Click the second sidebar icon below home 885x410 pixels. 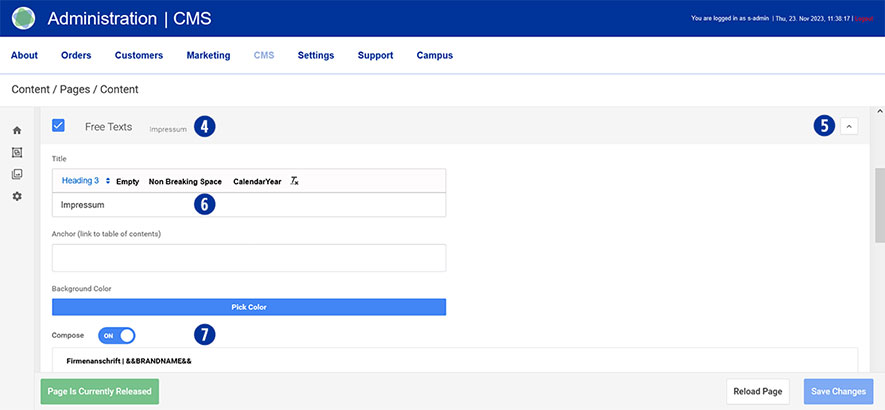pos(17,153)
